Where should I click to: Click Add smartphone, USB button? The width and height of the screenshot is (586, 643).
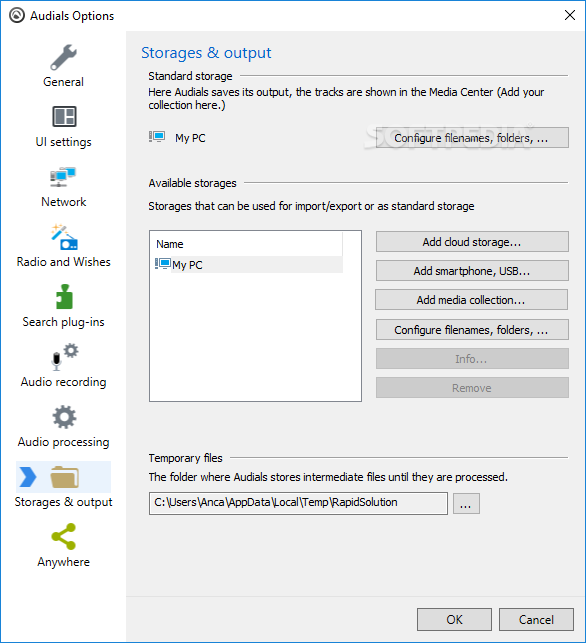472,271
